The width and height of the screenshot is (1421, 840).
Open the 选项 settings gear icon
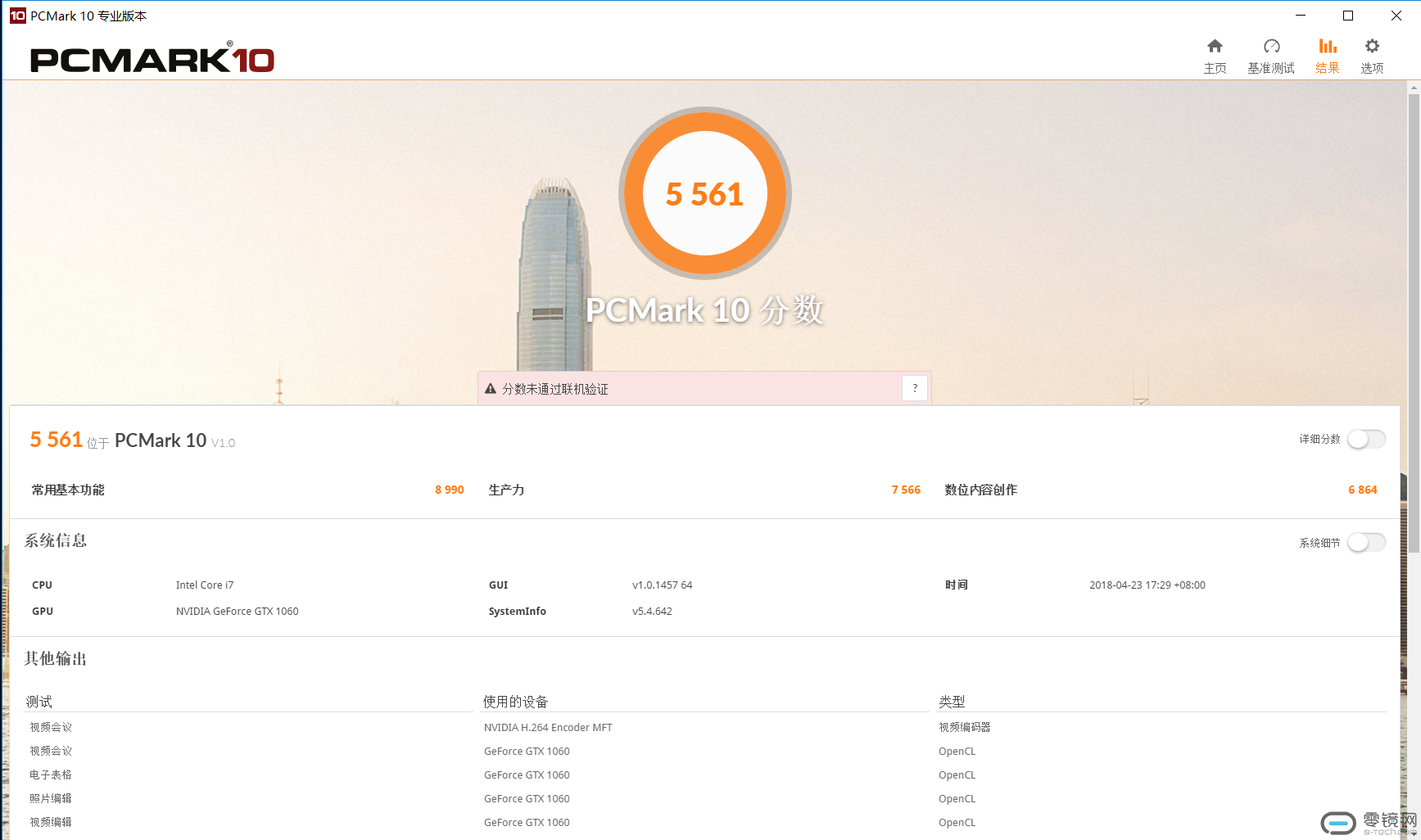click(x=1372, y=46)
